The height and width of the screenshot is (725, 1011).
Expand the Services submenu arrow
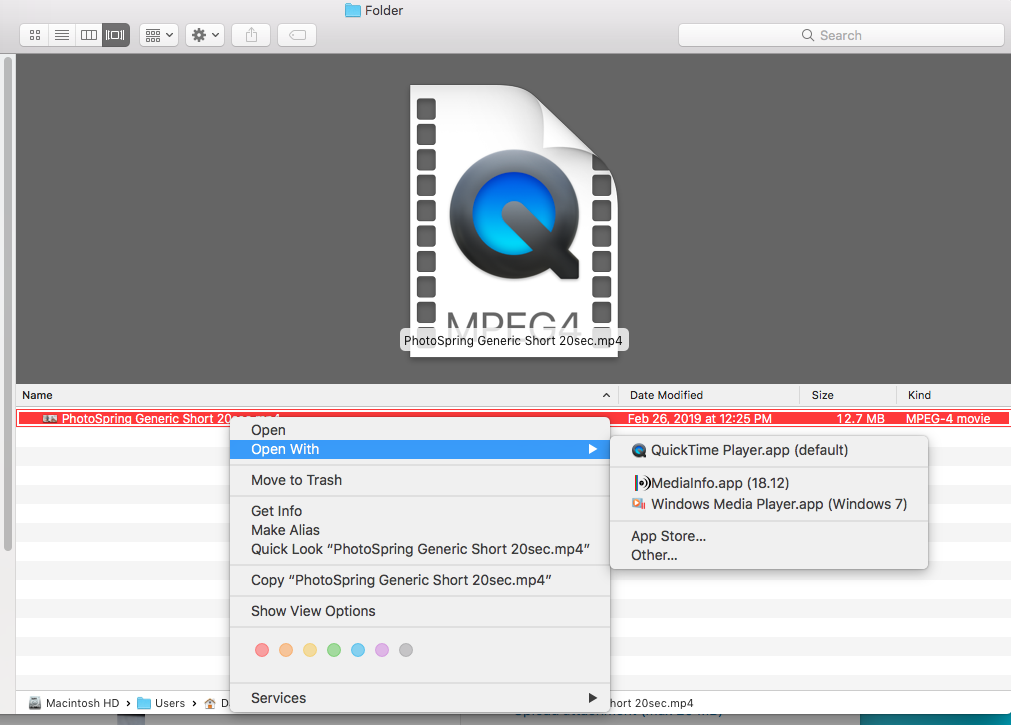(x=593, y=698)
